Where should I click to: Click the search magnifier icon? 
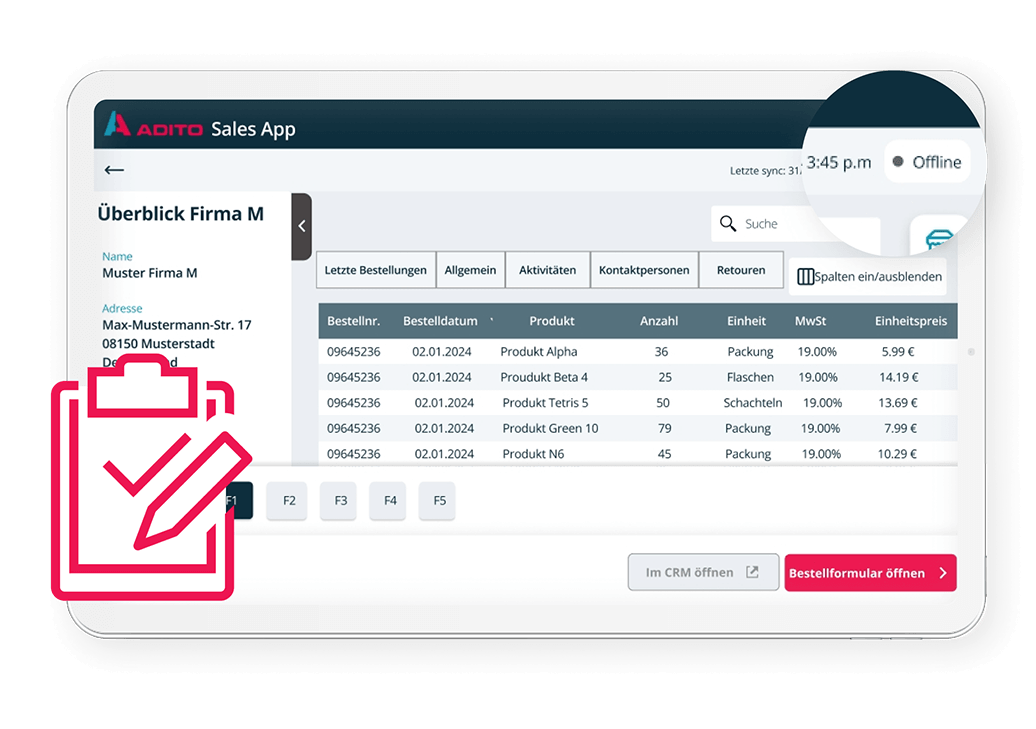click(x=727, y=223)
